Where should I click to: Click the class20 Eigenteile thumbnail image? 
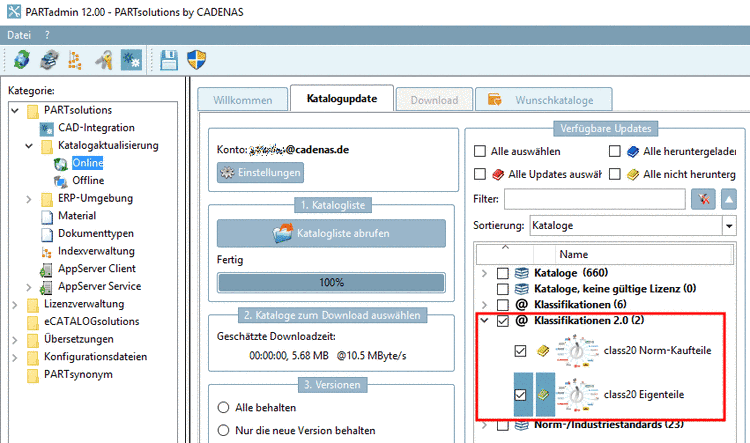click(577, 395)
